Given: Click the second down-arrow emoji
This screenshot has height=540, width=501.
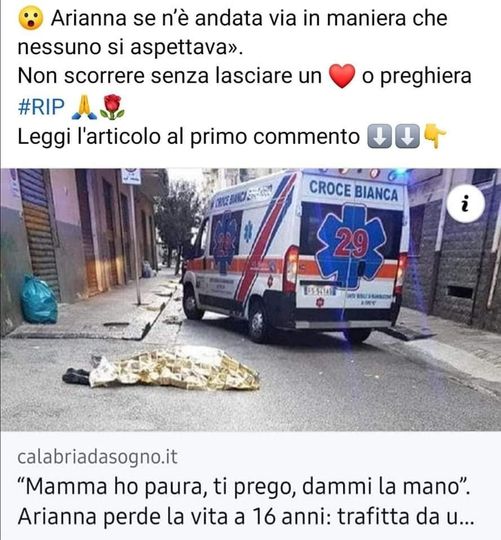Looking at the screenshot, I should click(407, 136).
